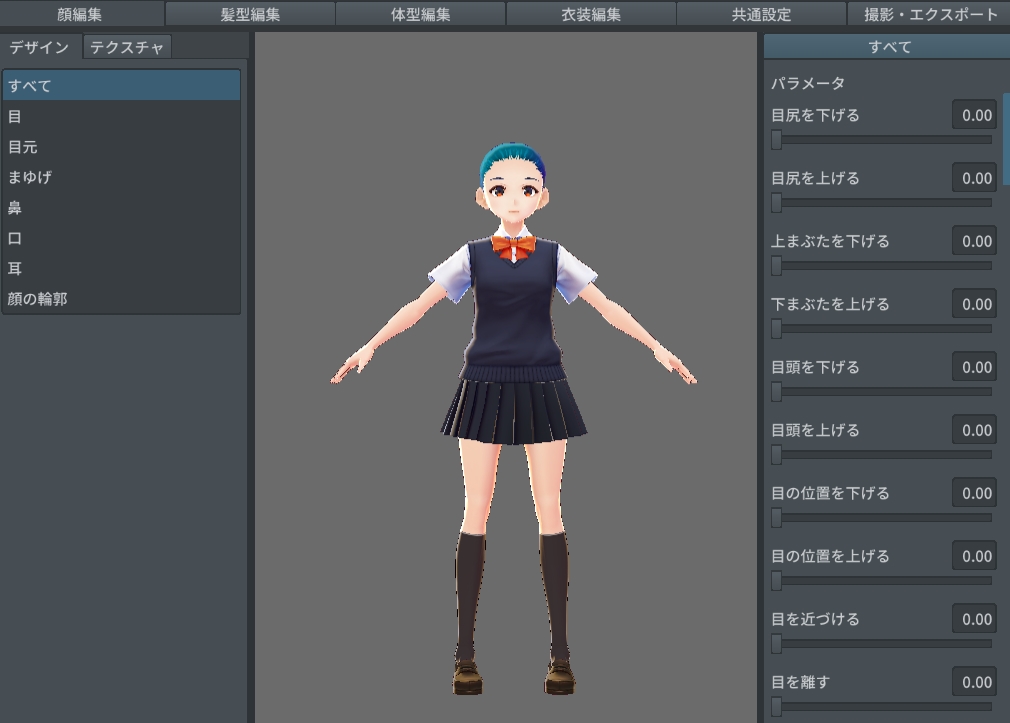Pick the まゆげ category

pyautogui.click(x=121, y=177)
